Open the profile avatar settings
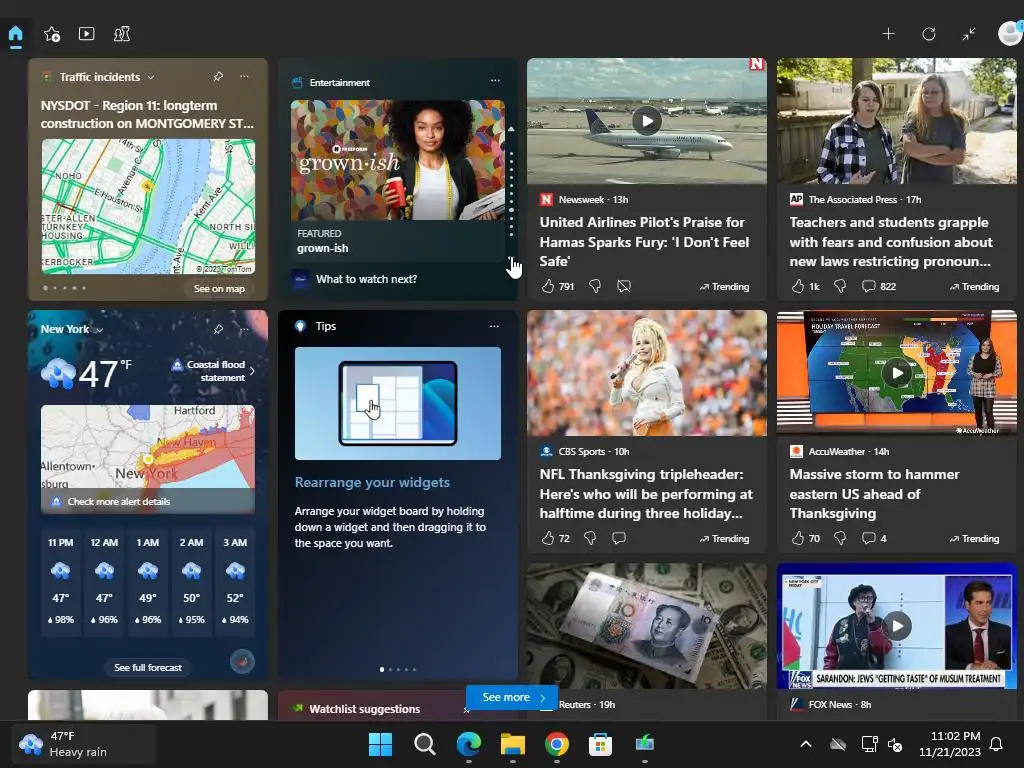Image resolution: width=1024 pixels, height=768 pixels. [x=1010, y=33]
